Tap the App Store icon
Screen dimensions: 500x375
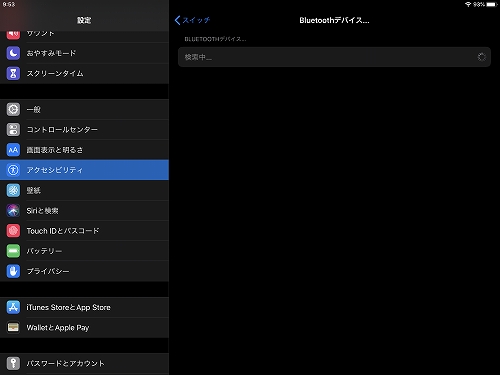coord(13,307)
